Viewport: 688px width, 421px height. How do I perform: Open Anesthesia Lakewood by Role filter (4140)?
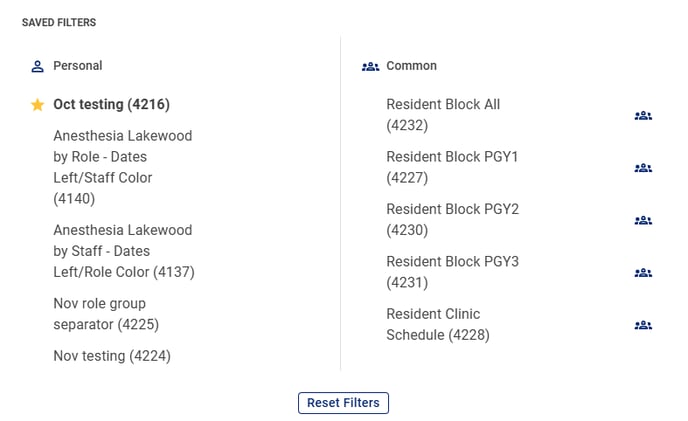point(122,167)
